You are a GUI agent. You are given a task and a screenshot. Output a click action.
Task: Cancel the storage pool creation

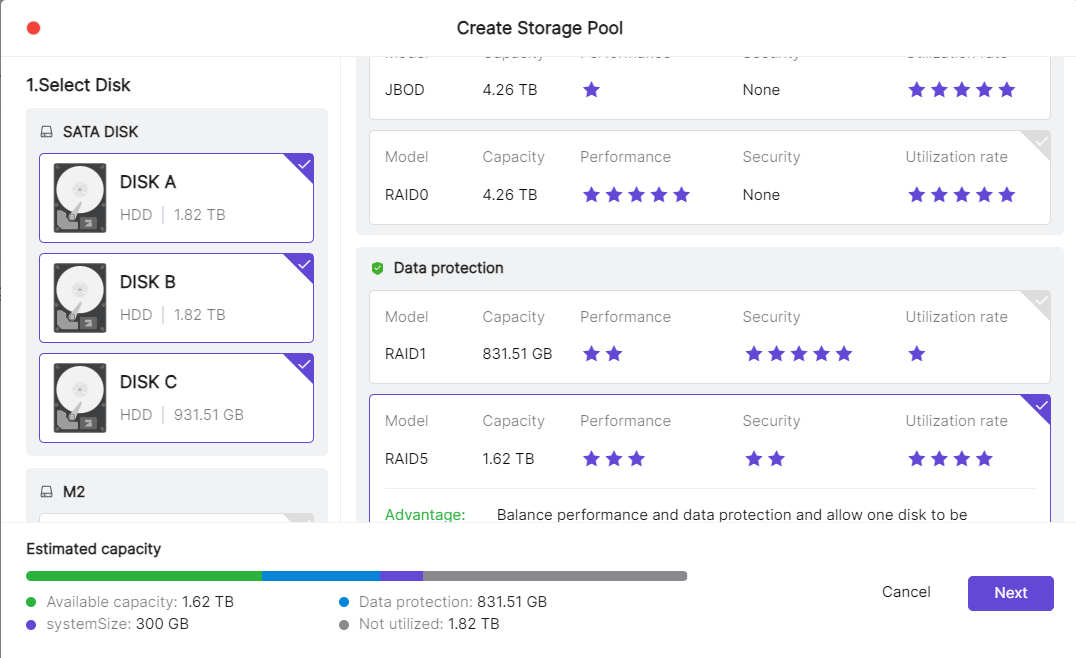(906, 592)
